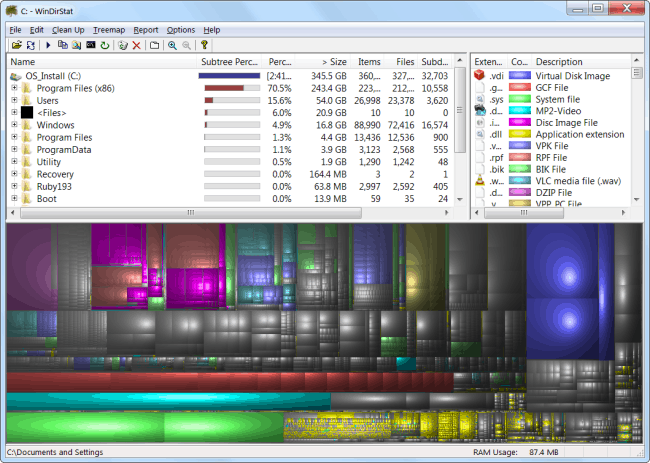Click the Select Parent folder toolbar icon
650x463 pixels.
pos(155,45)
